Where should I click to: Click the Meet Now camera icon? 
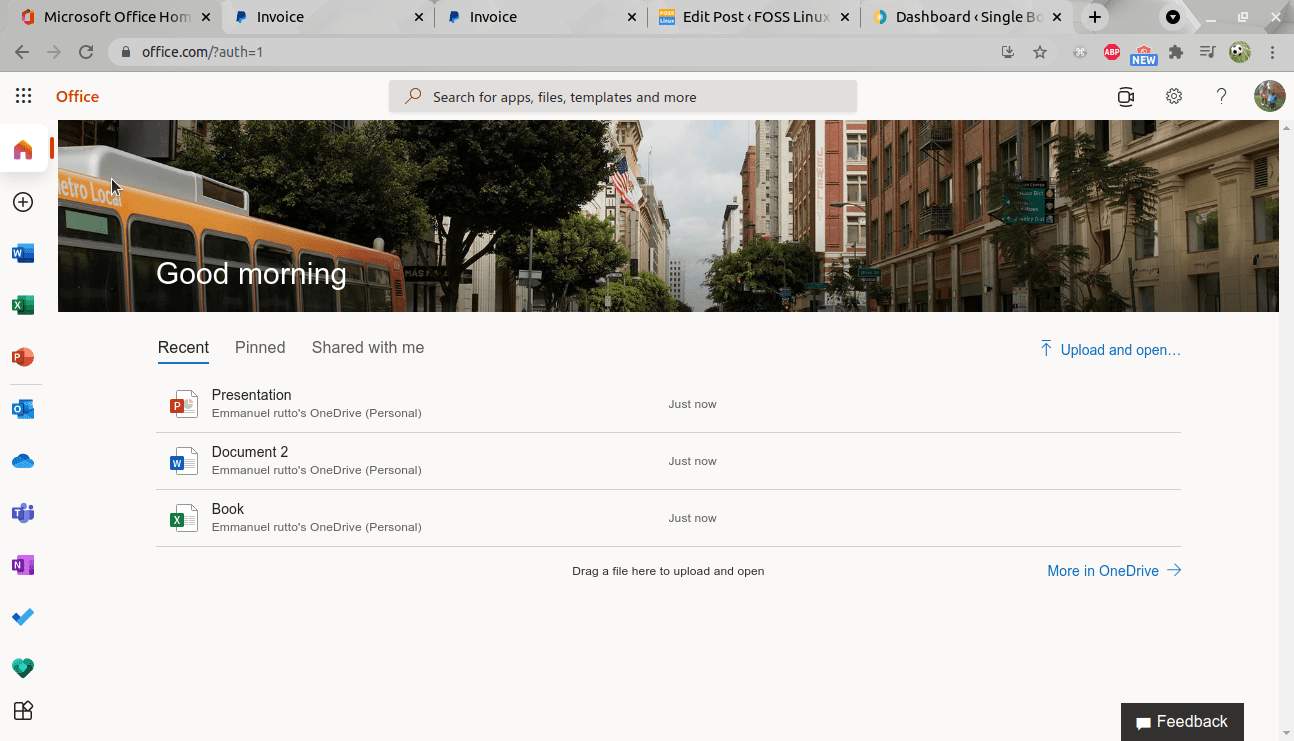[1126, 97]
